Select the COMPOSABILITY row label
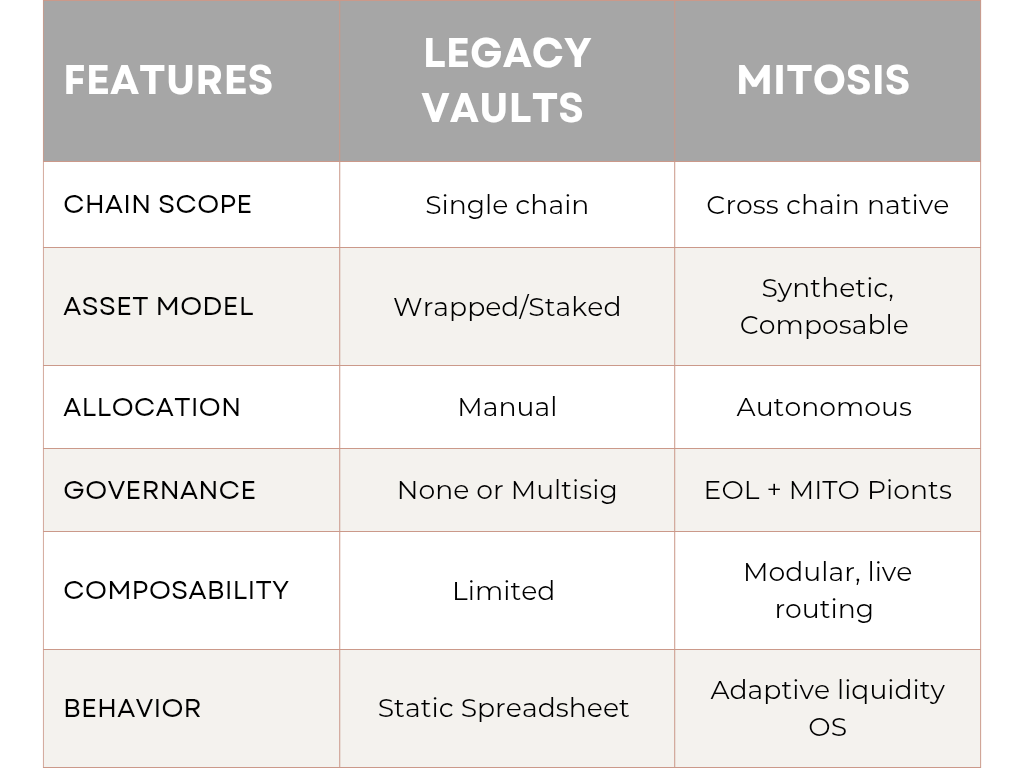This screenshot has width=1024, height=768. 191,590
